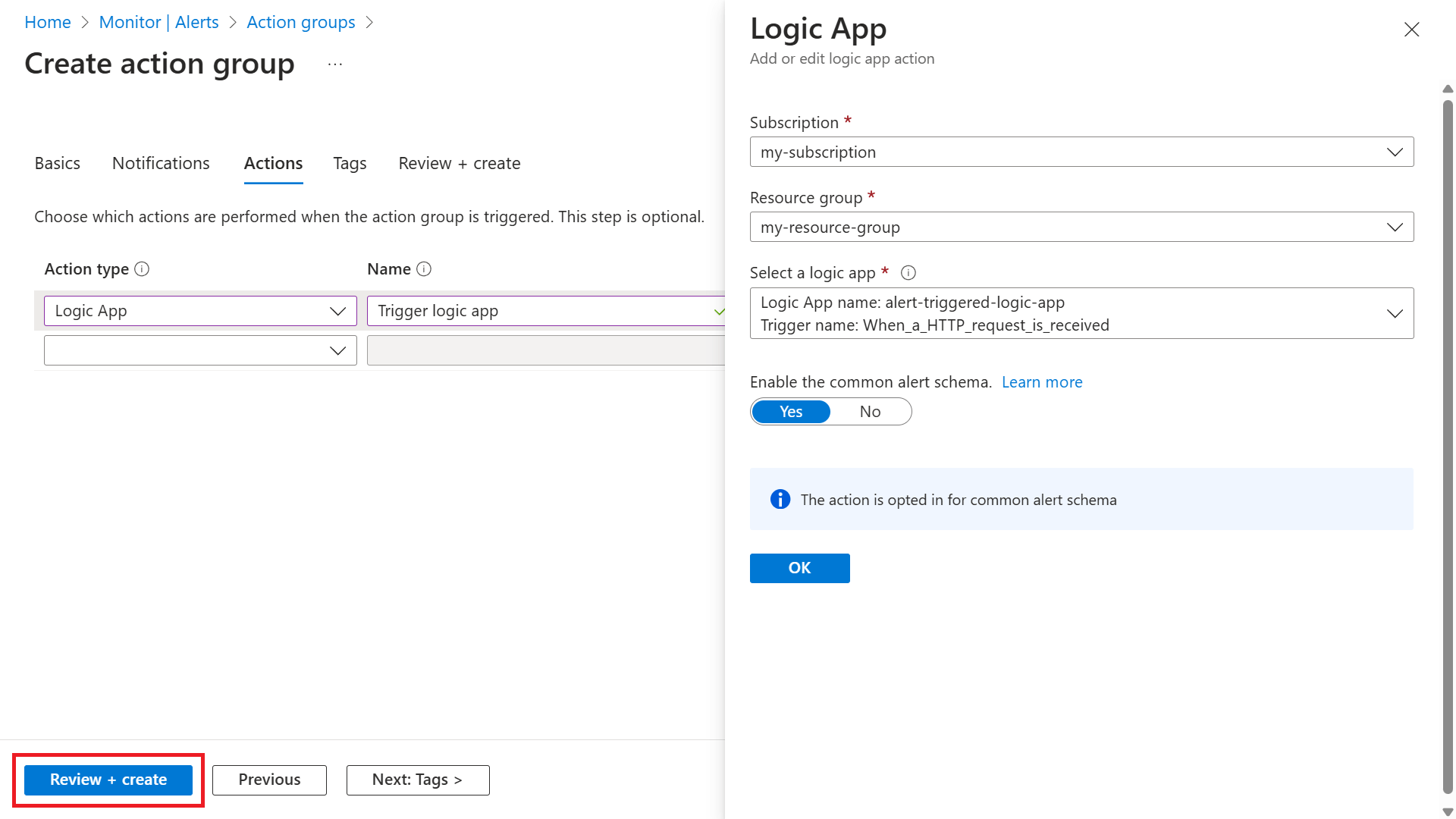Toggle common alert schema to No

(x=868, y=411)
